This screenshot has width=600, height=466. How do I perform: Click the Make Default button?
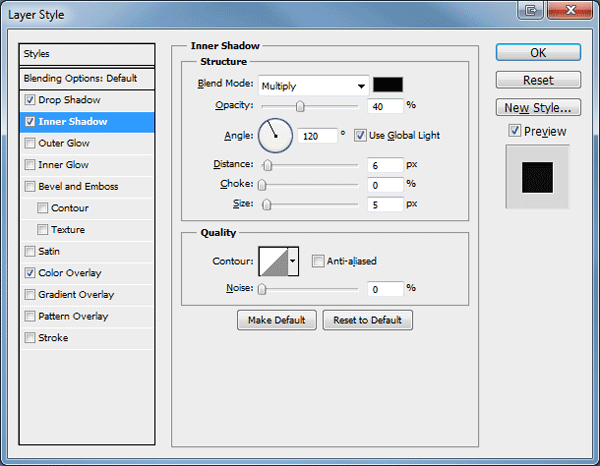point(277,320)
